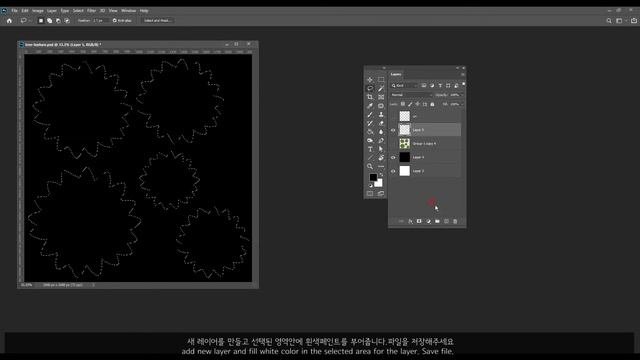Select the Blur tool
The image size is (640, 360).
tap(381, 132)
